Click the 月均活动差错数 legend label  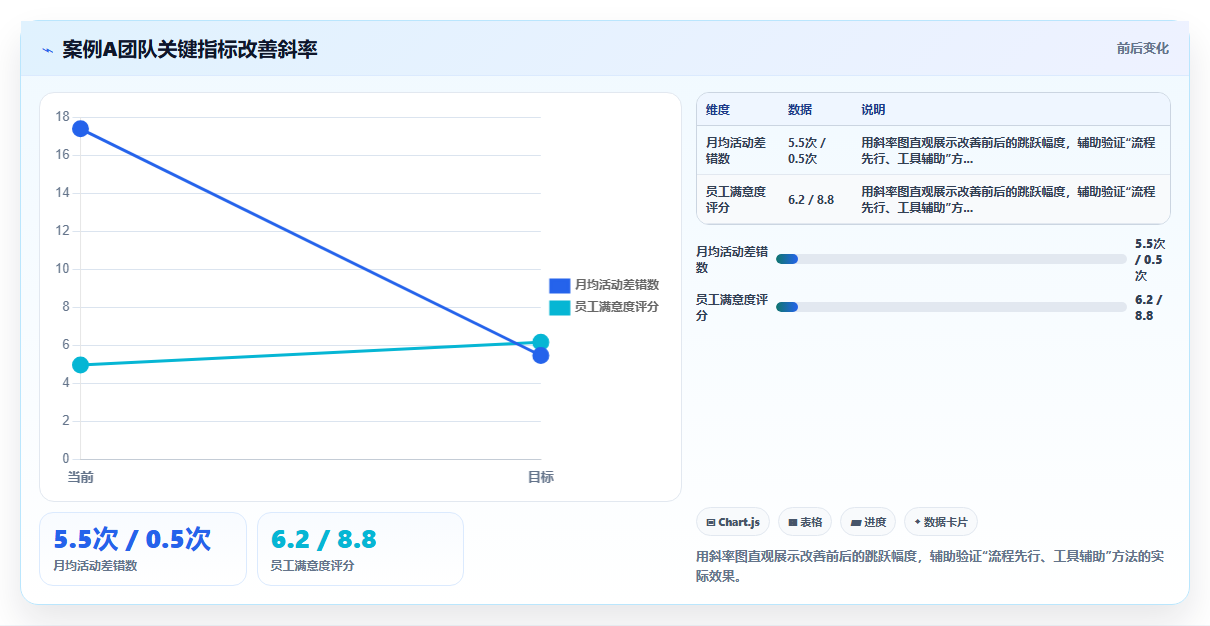(x=617, y=286)
